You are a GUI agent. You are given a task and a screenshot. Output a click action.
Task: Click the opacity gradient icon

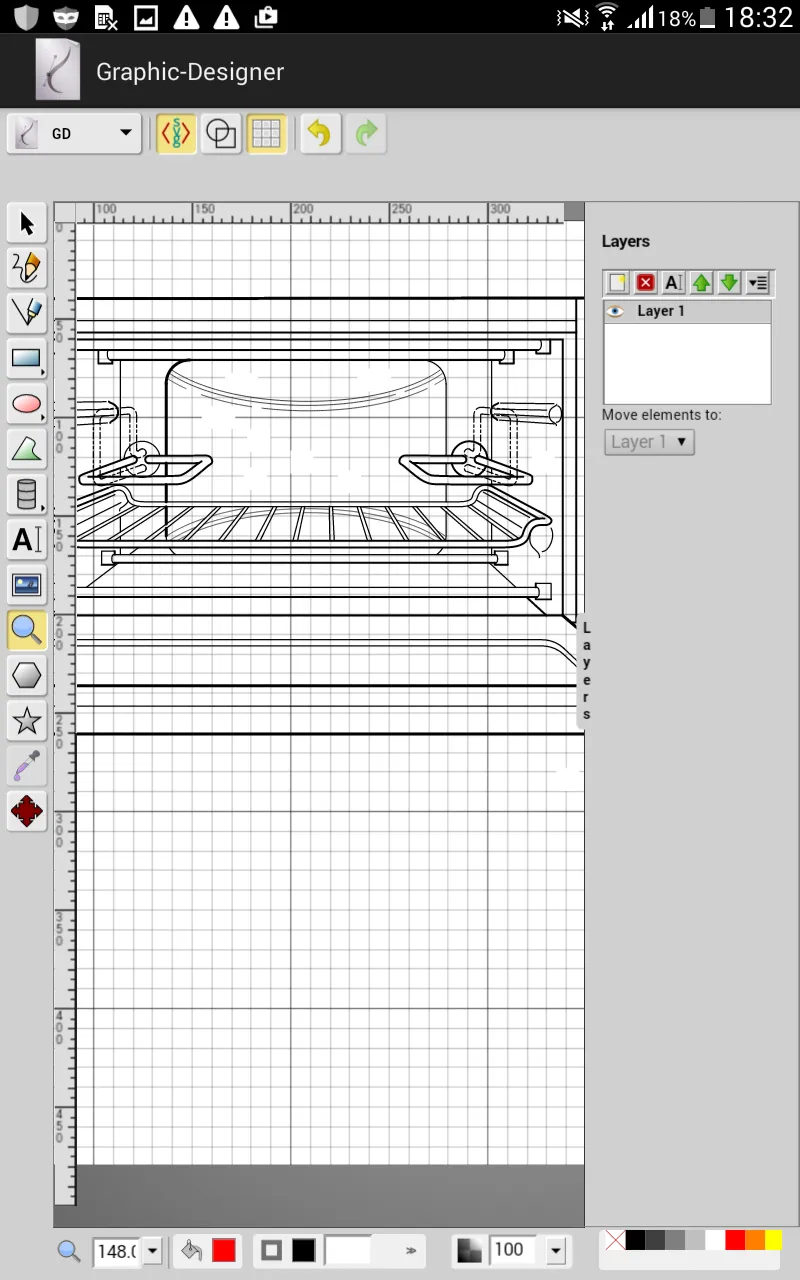pyautogui.click(x=469, y=1250)
